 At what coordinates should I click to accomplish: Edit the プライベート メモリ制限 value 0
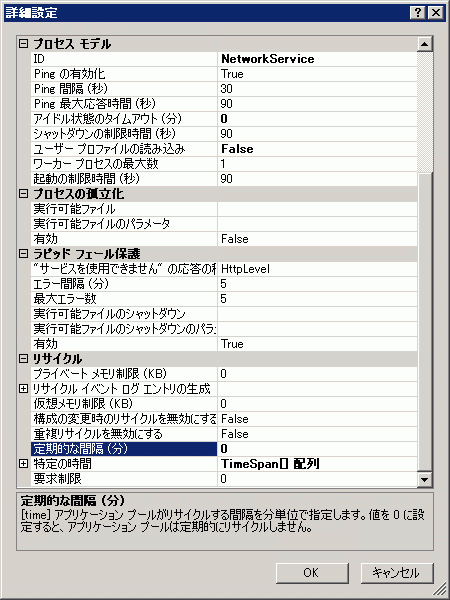[318, 374]
